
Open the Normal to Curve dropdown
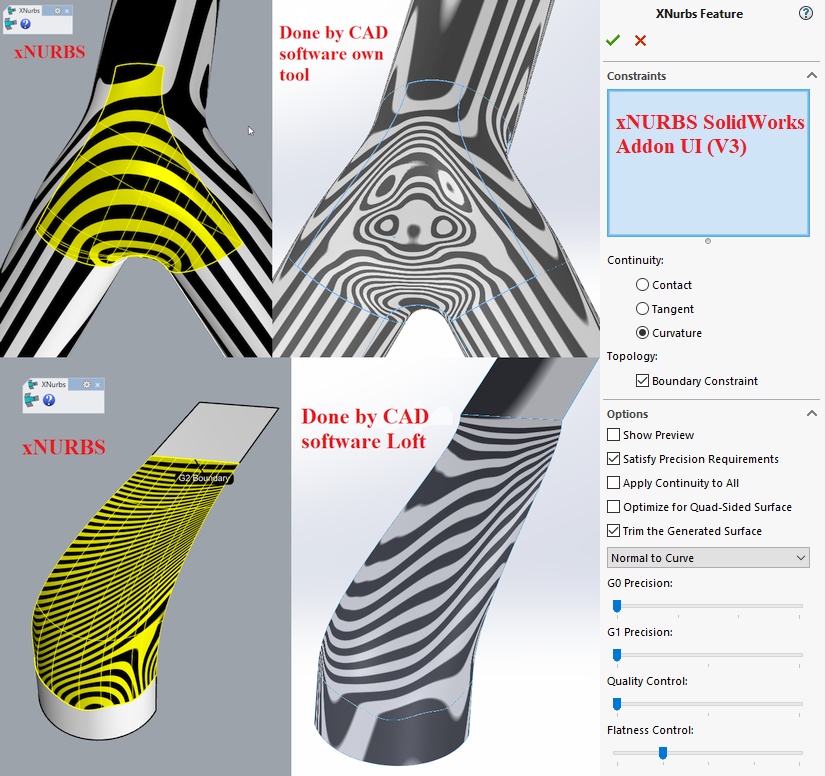click(708, 558)
